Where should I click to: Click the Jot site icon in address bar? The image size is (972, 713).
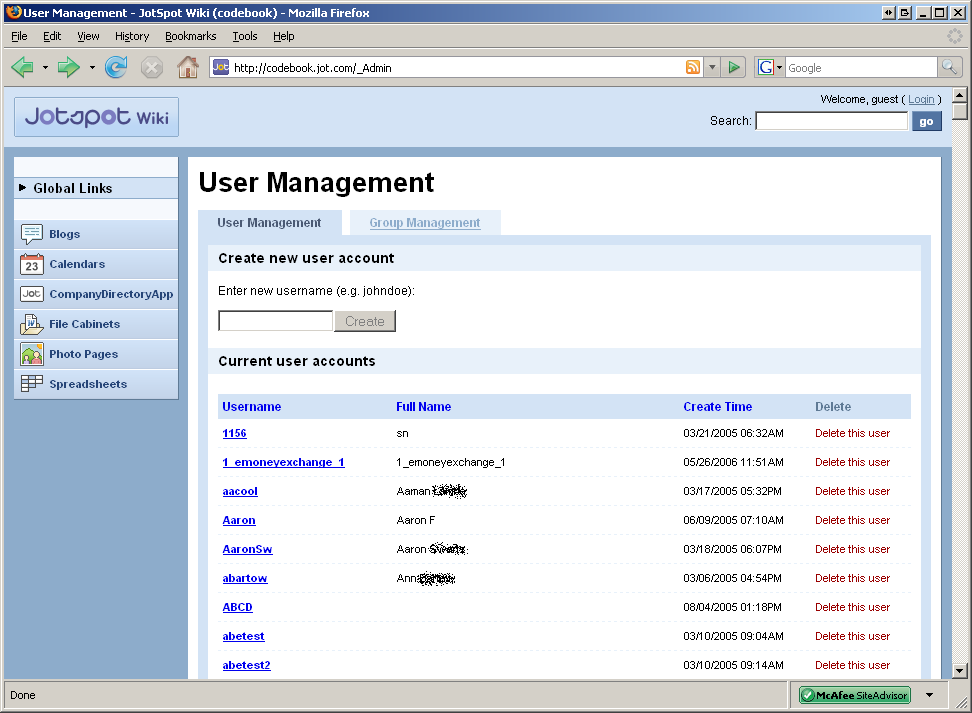(x=221, y=67)
